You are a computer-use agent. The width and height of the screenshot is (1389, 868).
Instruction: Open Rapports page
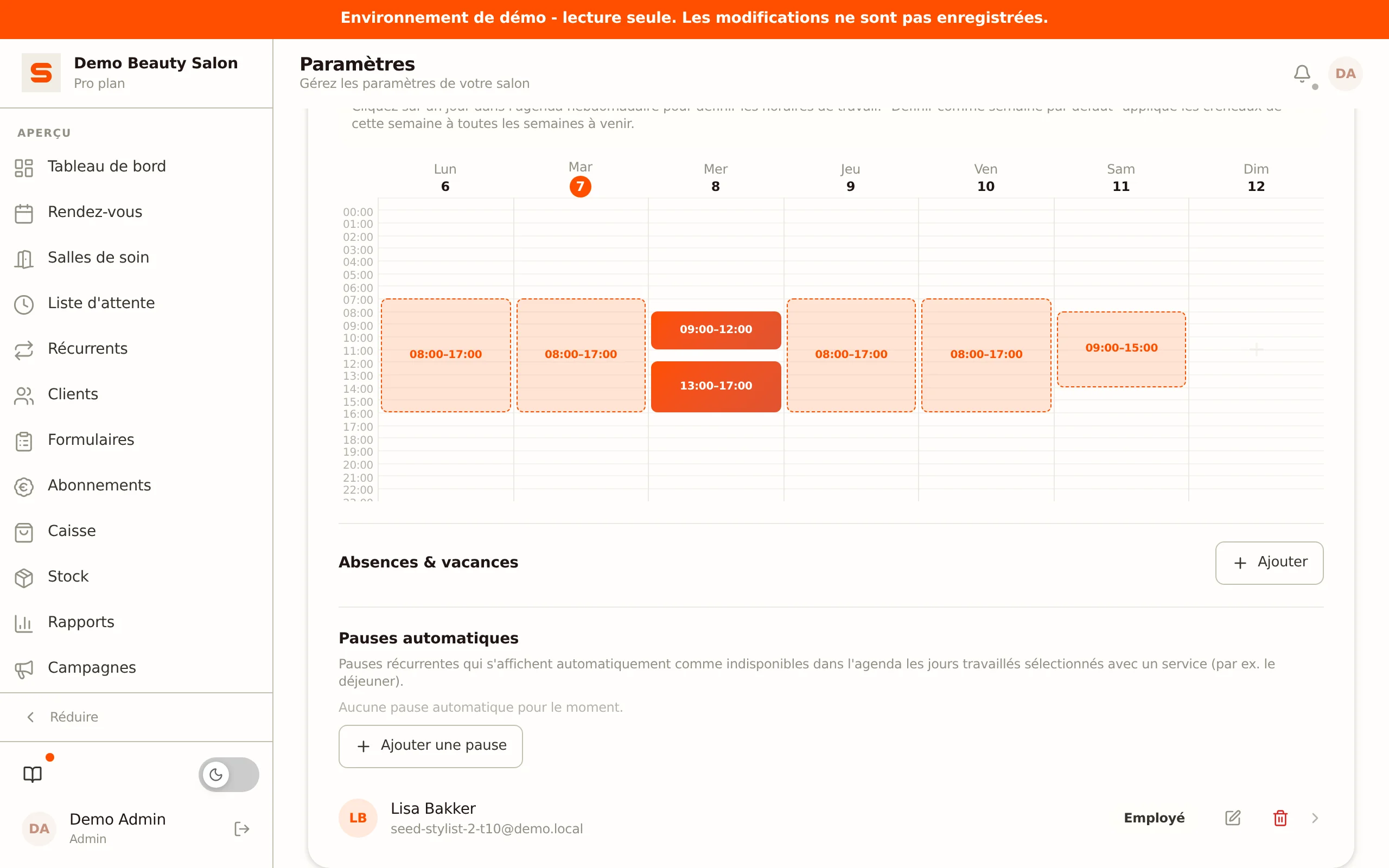tap(81, 622)
